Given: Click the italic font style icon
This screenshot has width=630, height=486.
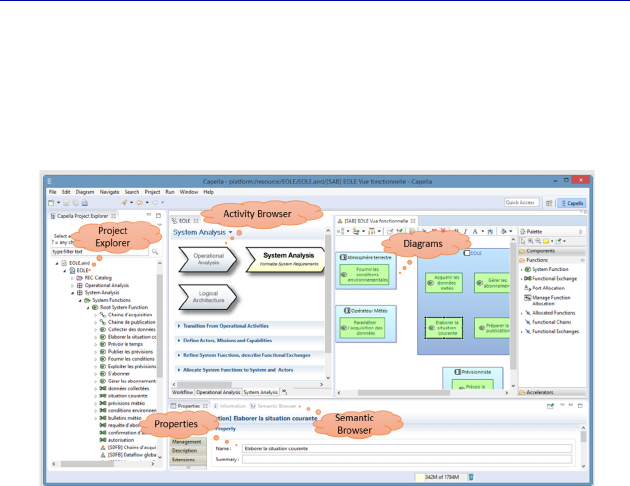Looking at the screenshot, I should 465,231.
